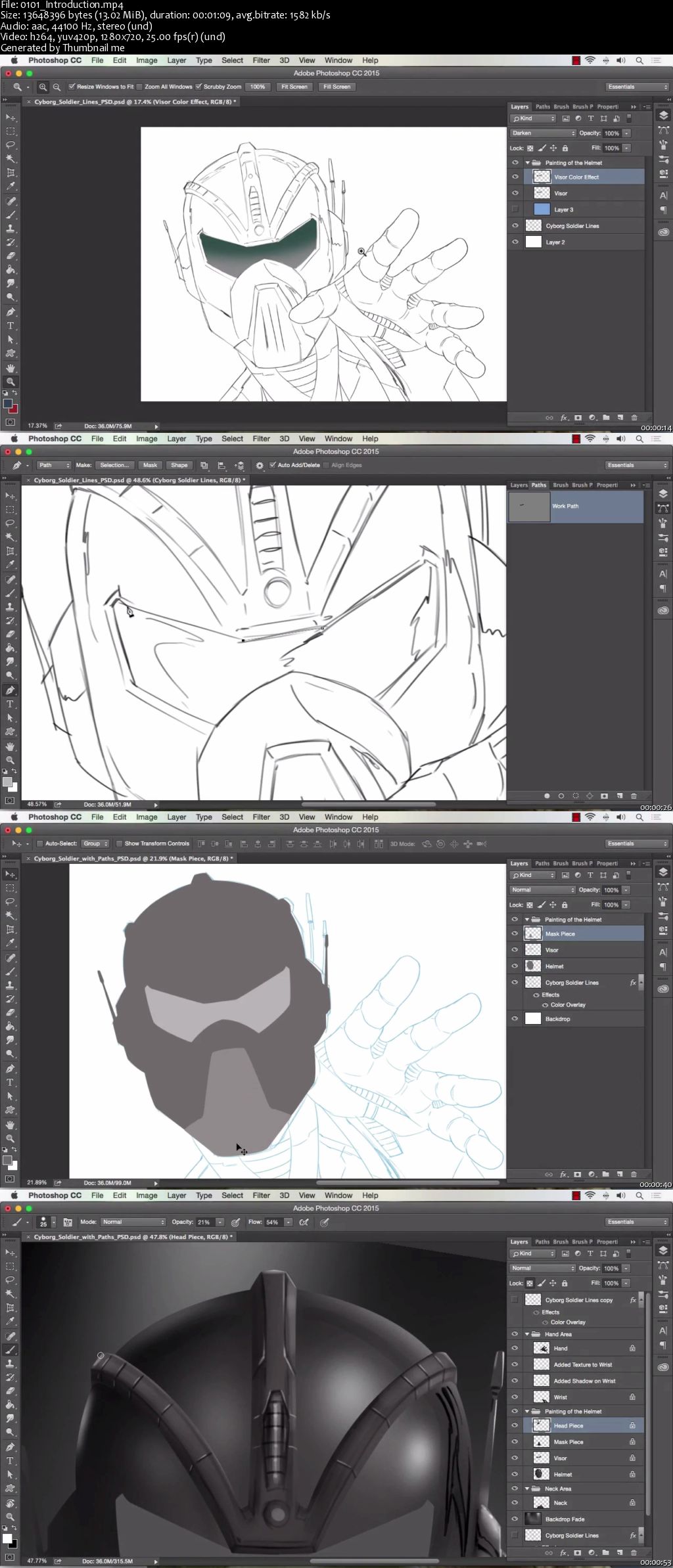Enable the Align Edges checkbox
Screen dimensions: 673x1568
[327, 465]
